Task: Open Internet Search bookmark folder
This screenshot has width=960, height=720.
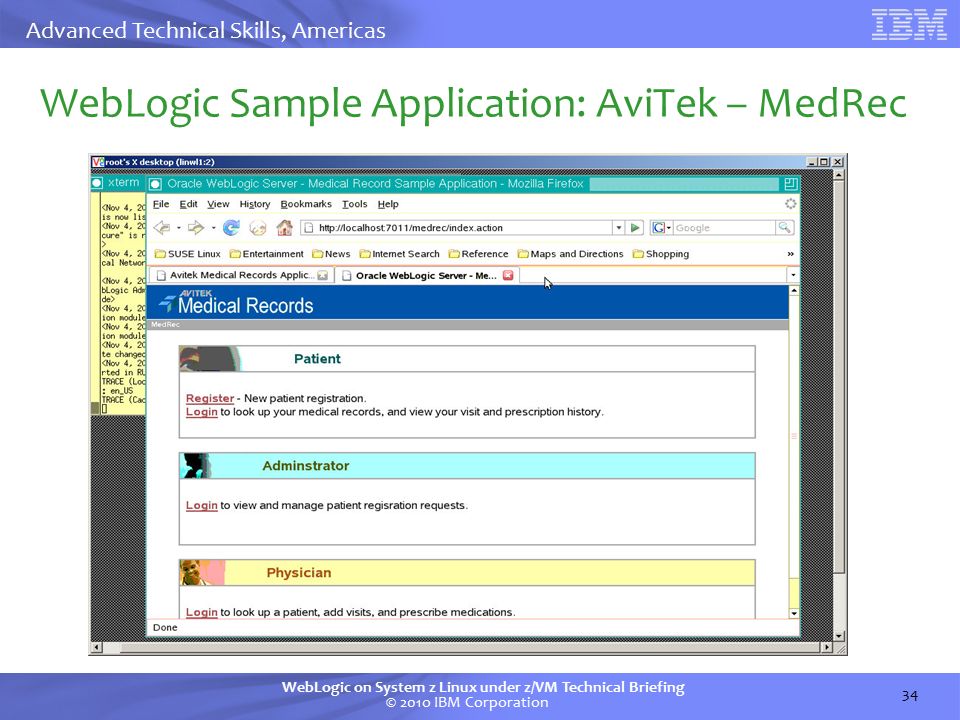Action: pyautogui.click(x=399, y=253)
